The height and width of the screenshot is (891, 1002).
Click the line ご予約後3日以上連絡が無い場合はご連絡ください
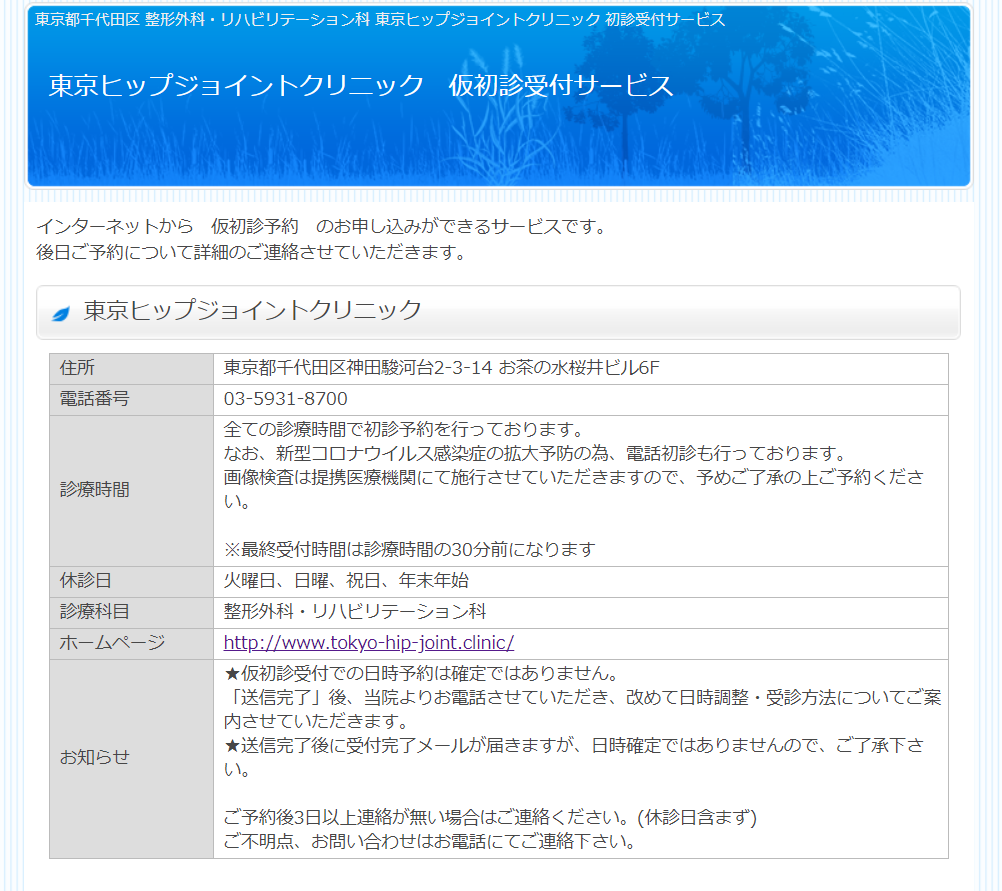pyautogui.click(x=490, y=817)
